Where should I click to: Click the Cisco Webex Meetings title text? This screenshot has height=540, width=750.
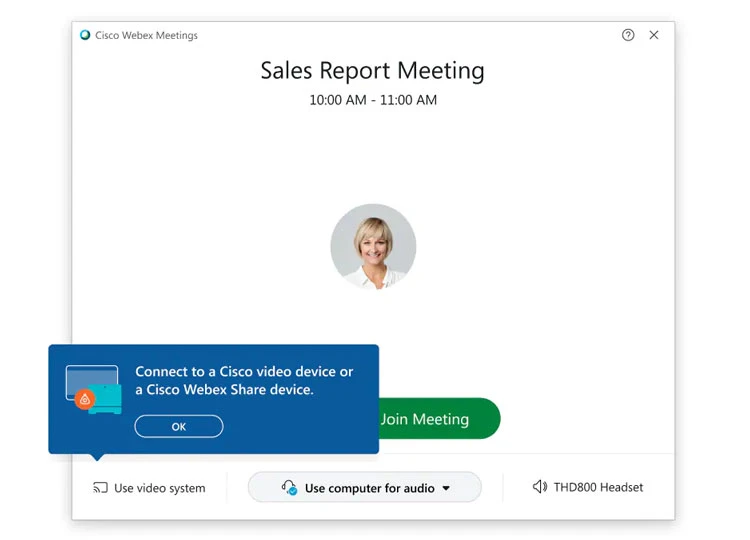tap(146, 35)
